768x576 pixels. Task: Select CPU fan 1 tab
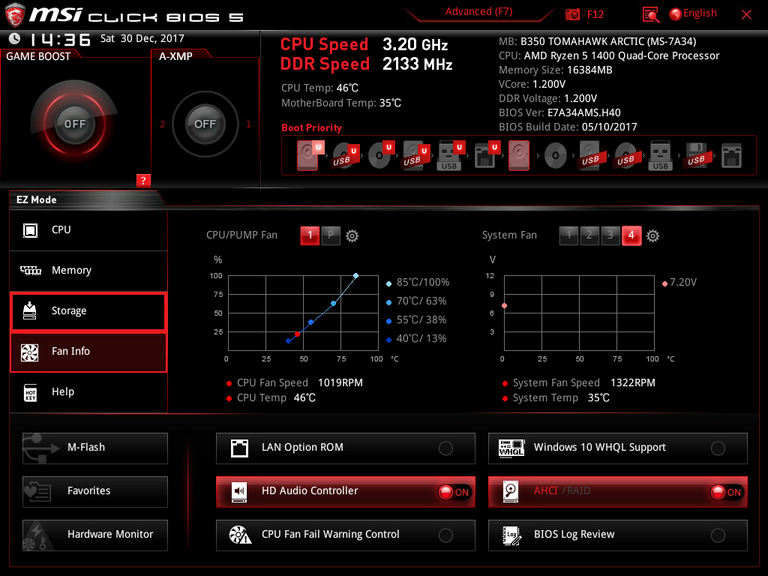pos(310,236)
